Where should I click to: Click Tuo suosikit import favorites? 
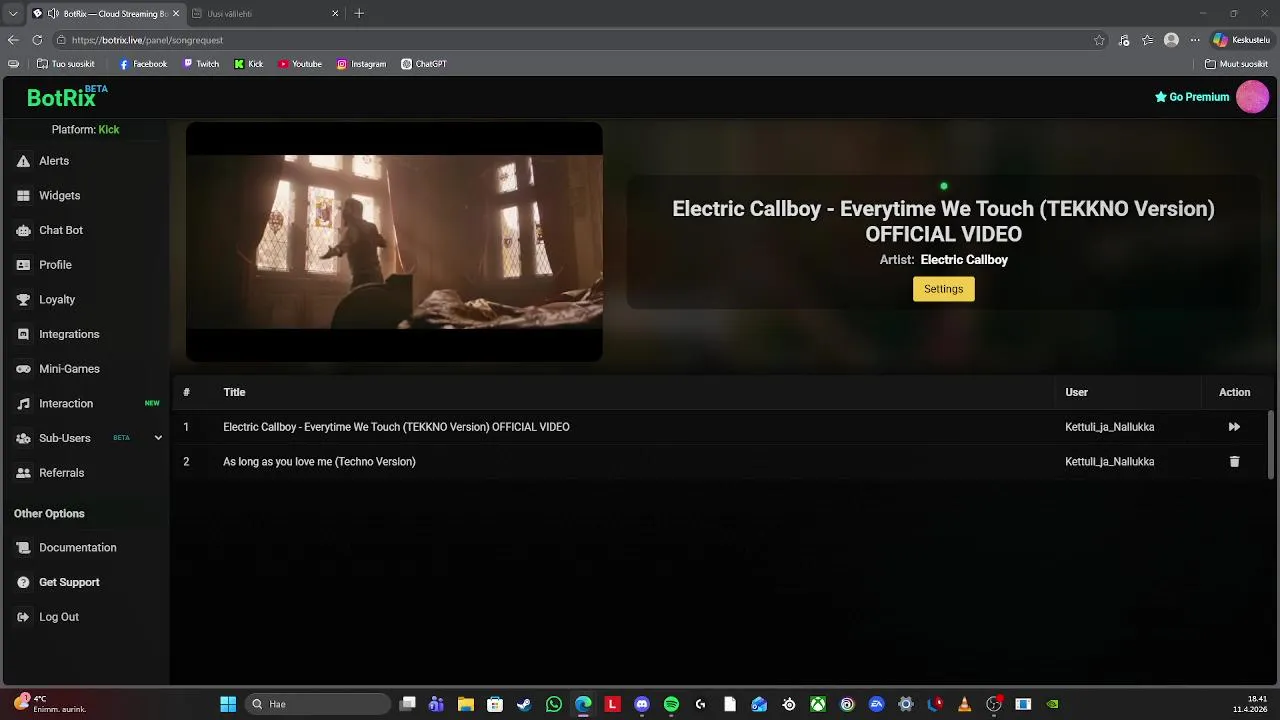click(66, 64)
